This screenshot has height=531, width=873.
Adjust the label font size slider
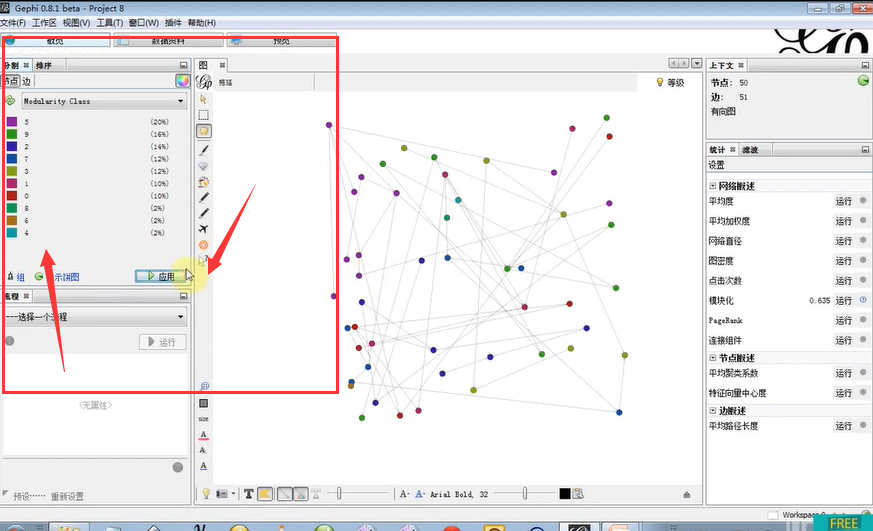click(524, 494)
